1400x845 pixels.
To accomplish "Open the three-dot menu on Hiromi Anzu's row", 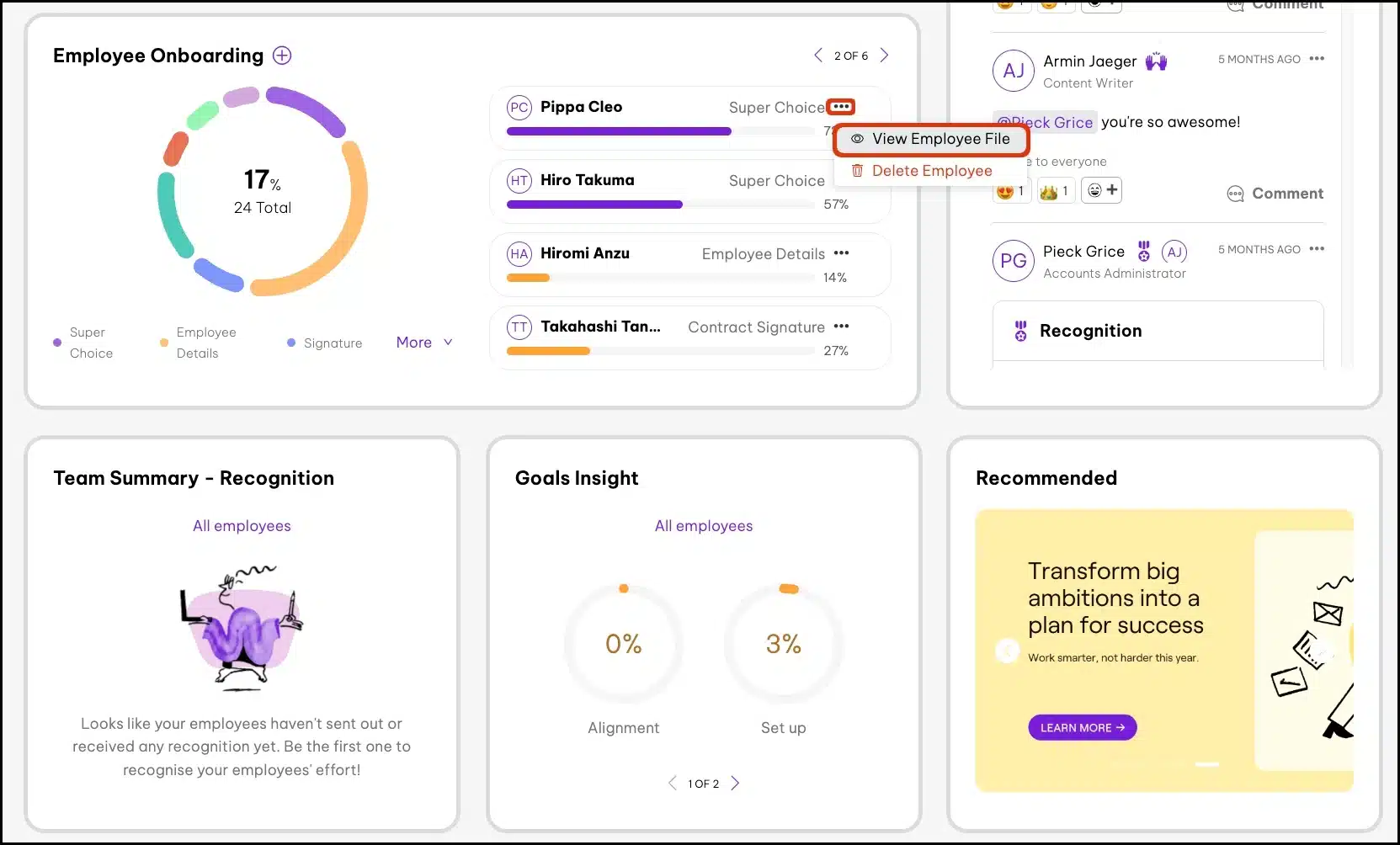I will click(842, 253).
